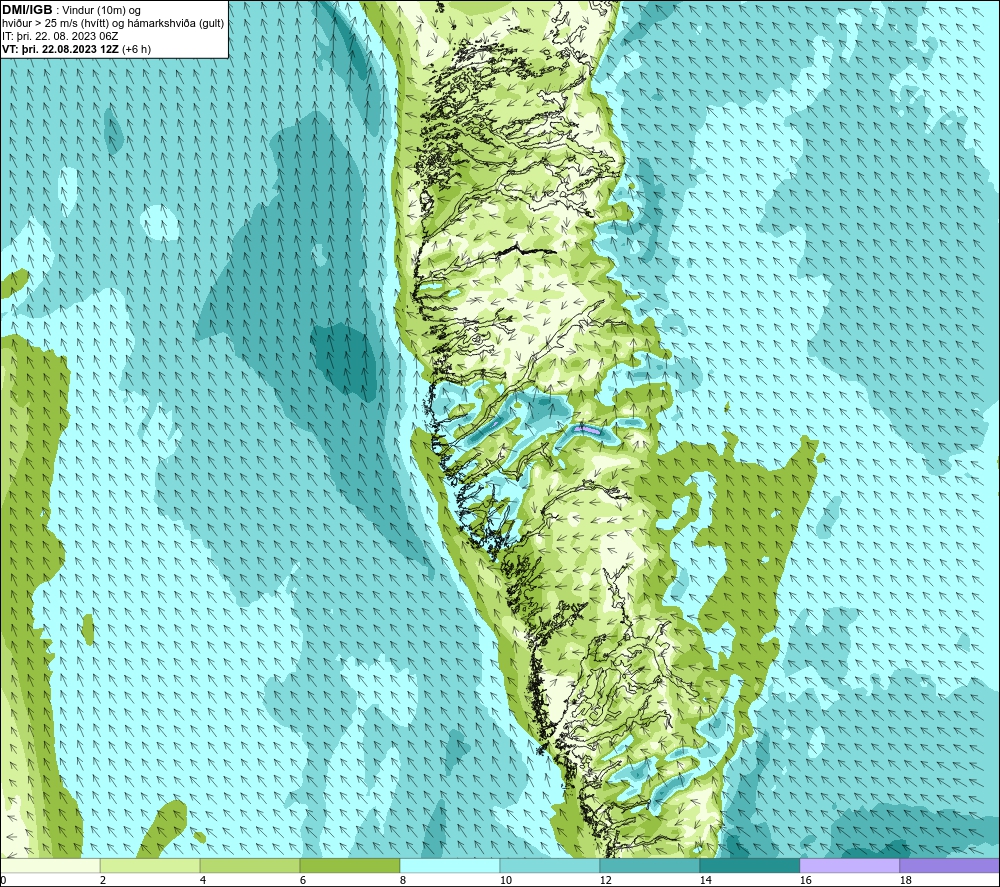Click the legend tick label "16"
The width and height of the screenshot is (1000, 887).
tap(805, 881)
